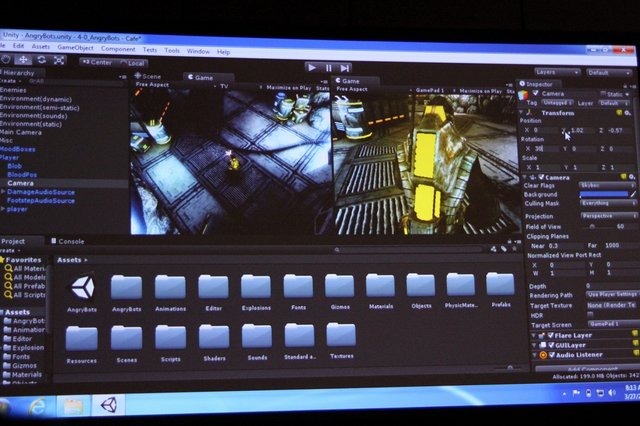The width and height of the screenshot is (640, 426).
Task: Open Clear Flags Skybox dropdown
Action: click(607, 185)
